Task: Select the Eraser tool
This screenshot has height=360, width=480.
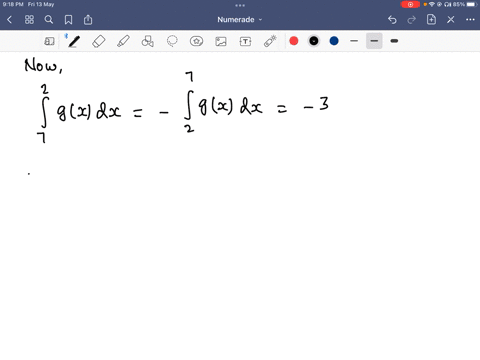Action: (x=99, y=41)
